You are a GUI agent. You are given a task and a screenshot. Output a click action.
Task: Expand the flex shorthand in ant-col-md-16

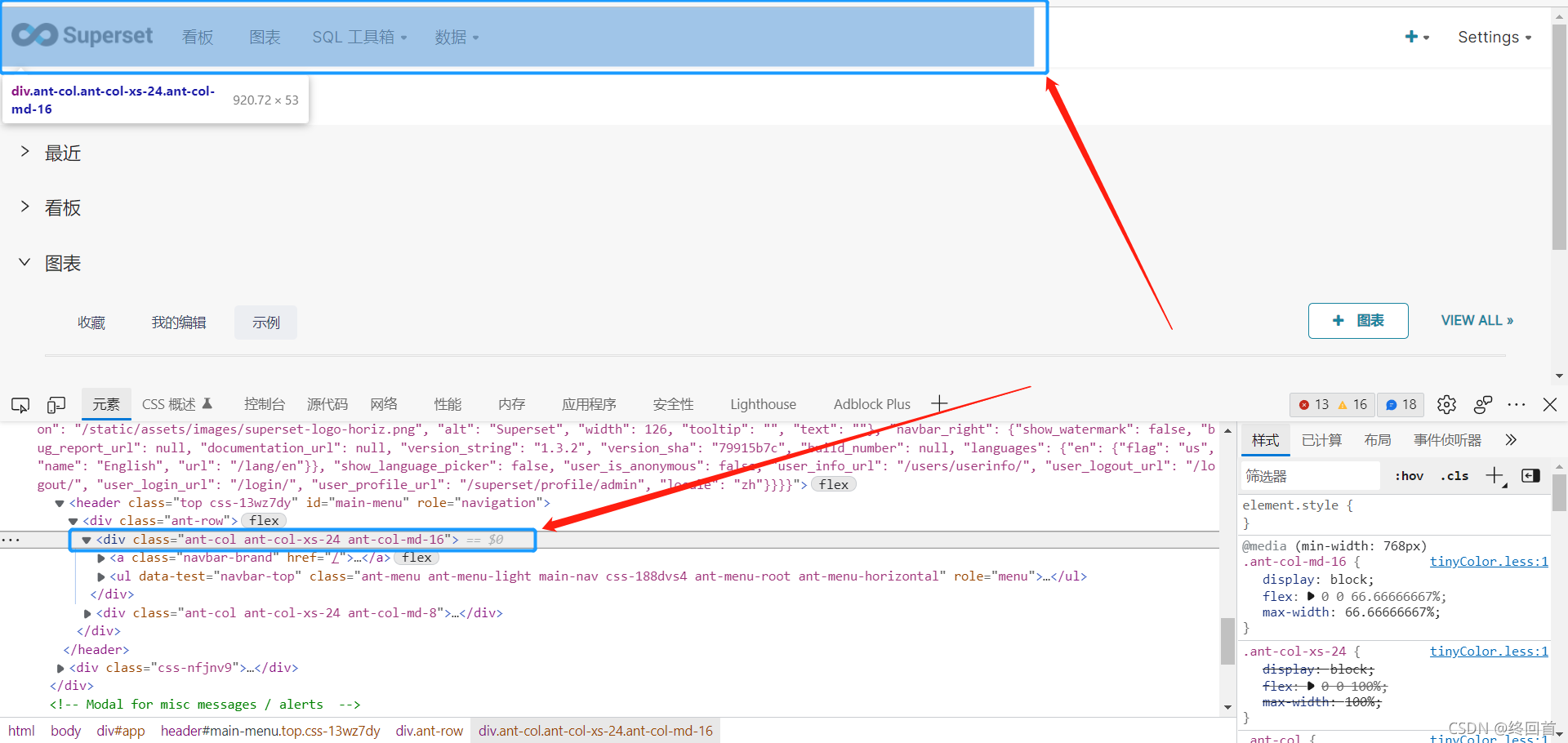(1312, 597)
